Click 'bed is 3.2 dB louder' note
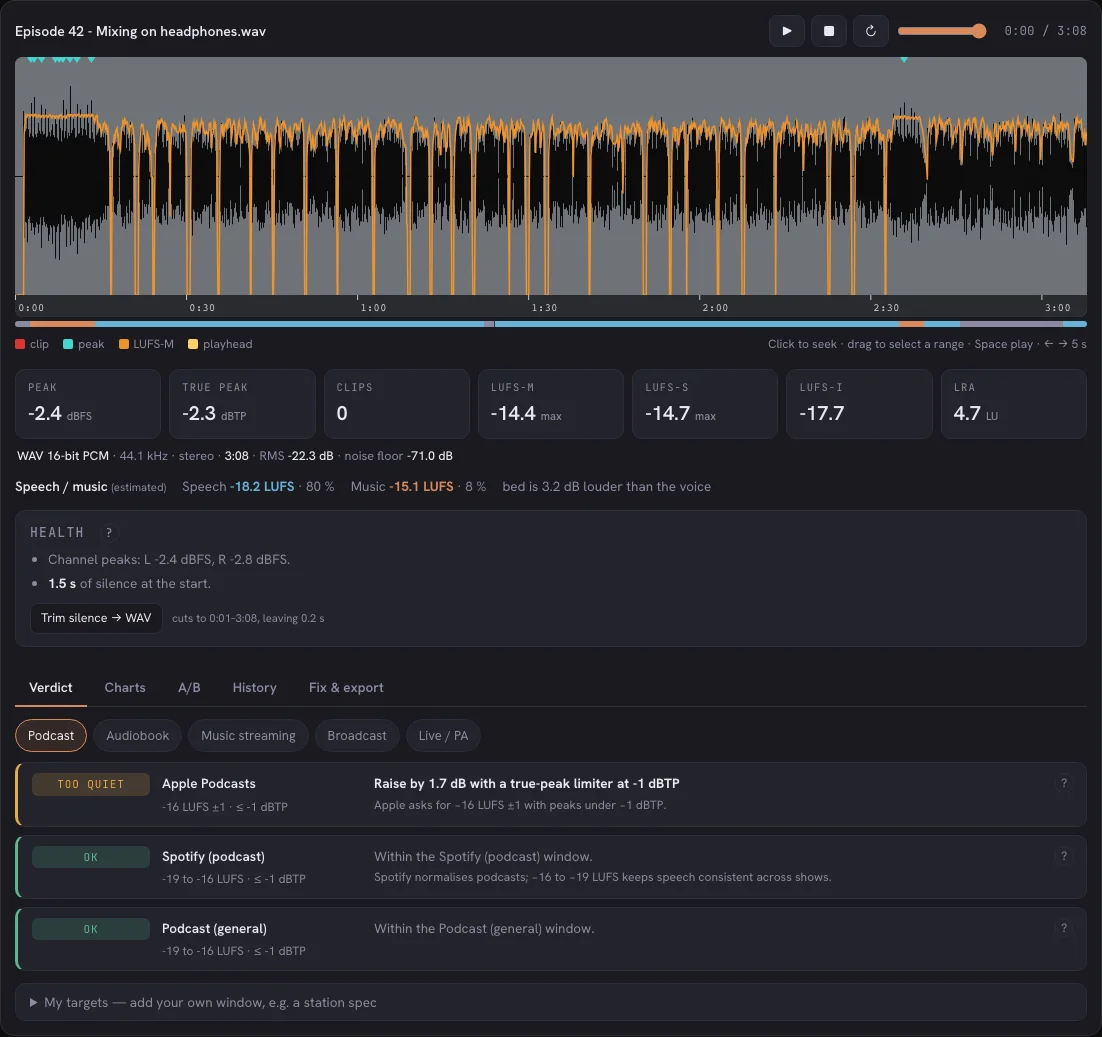 (607, 486)
